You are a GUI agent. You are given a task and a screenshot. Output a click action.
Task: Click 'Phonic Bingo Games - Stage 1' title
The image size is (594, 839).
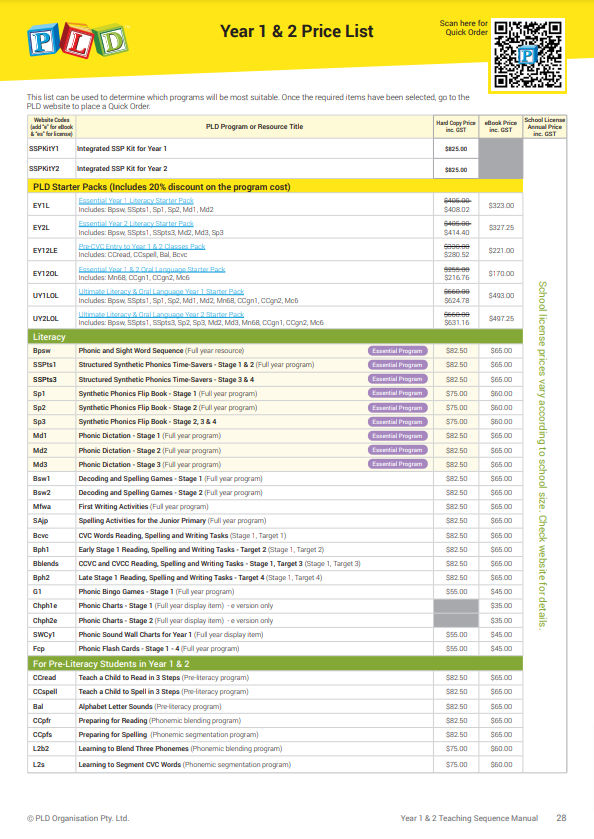tap(126, 592)
